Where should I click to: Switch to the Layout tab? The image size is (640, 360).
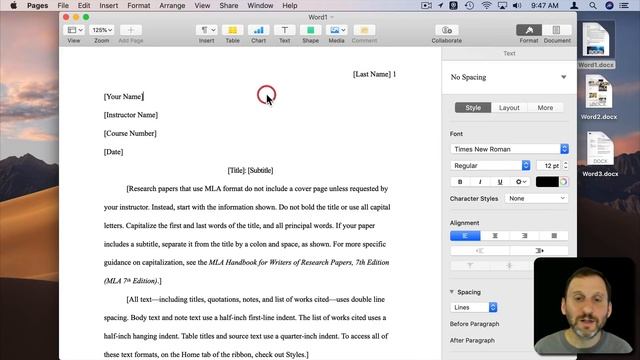coord(509,108)
